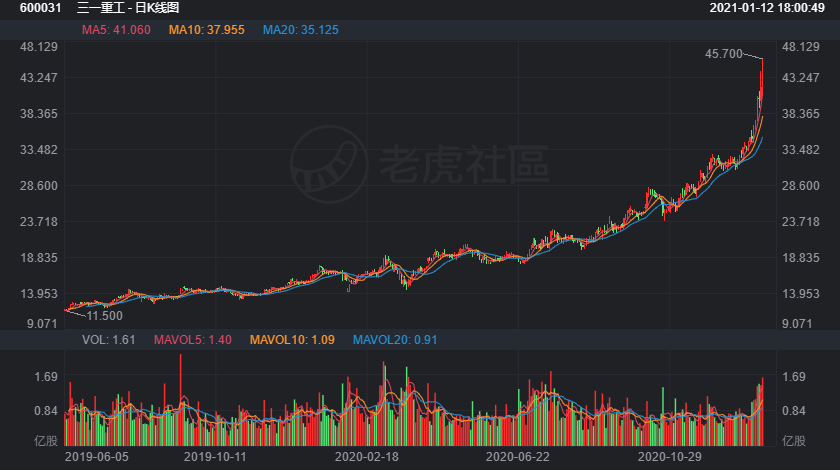Click the 2020-10-29 date axis label
Image resolution: width=840 pixels, height=470 pixels.
point(669,457)
